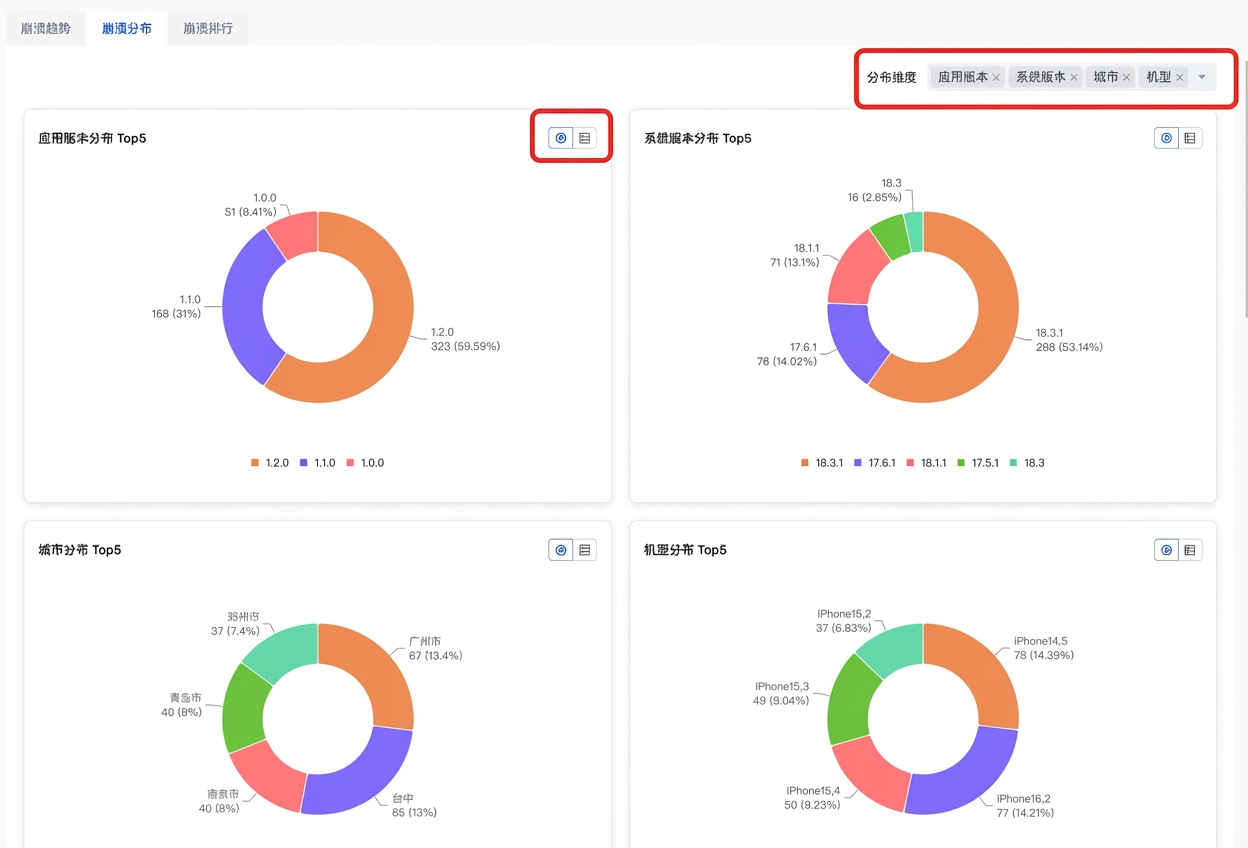Select pie chart icon on 机型分布

(1166, 550)
